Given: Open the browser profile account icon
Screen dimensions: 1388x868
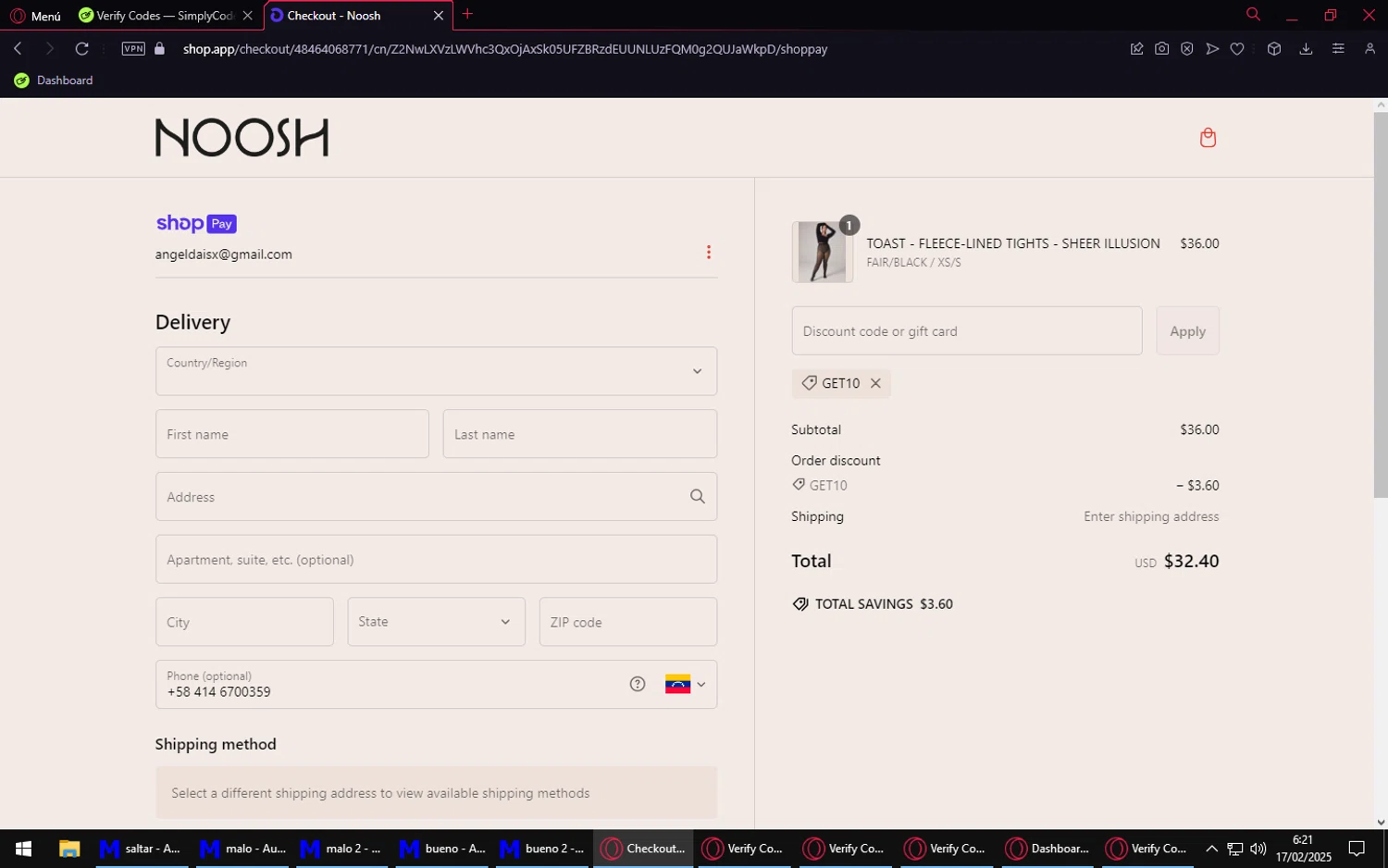Looking at the screenshot, I should [1369, 49].
